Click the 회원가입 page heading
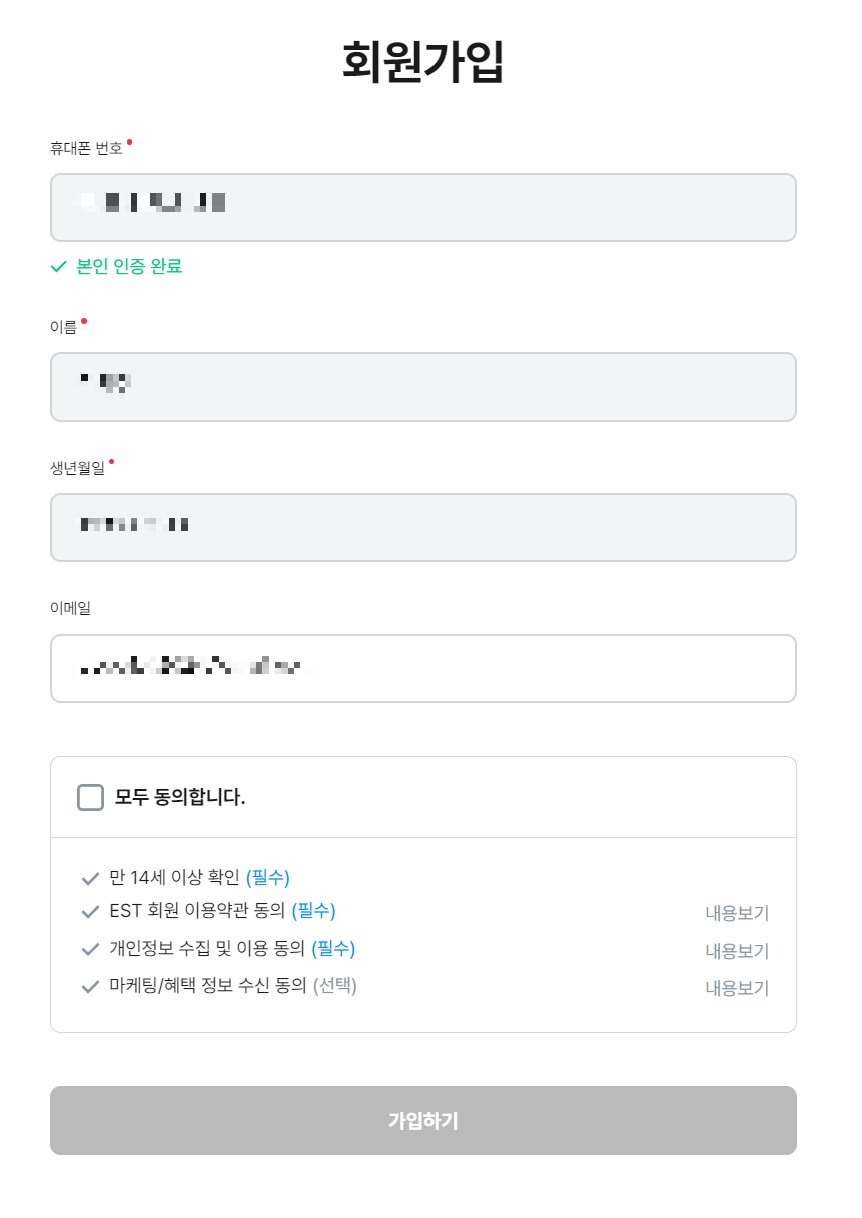 tap(423, 62)
